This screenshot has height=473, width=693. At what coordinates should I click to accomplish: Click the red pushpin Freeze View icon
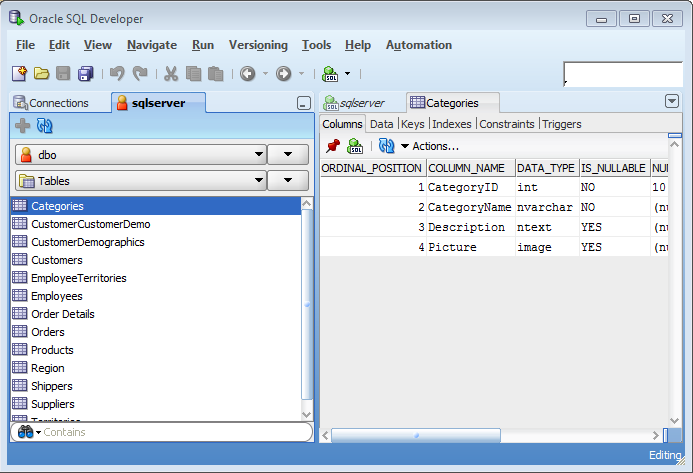(x=333, y=146)
